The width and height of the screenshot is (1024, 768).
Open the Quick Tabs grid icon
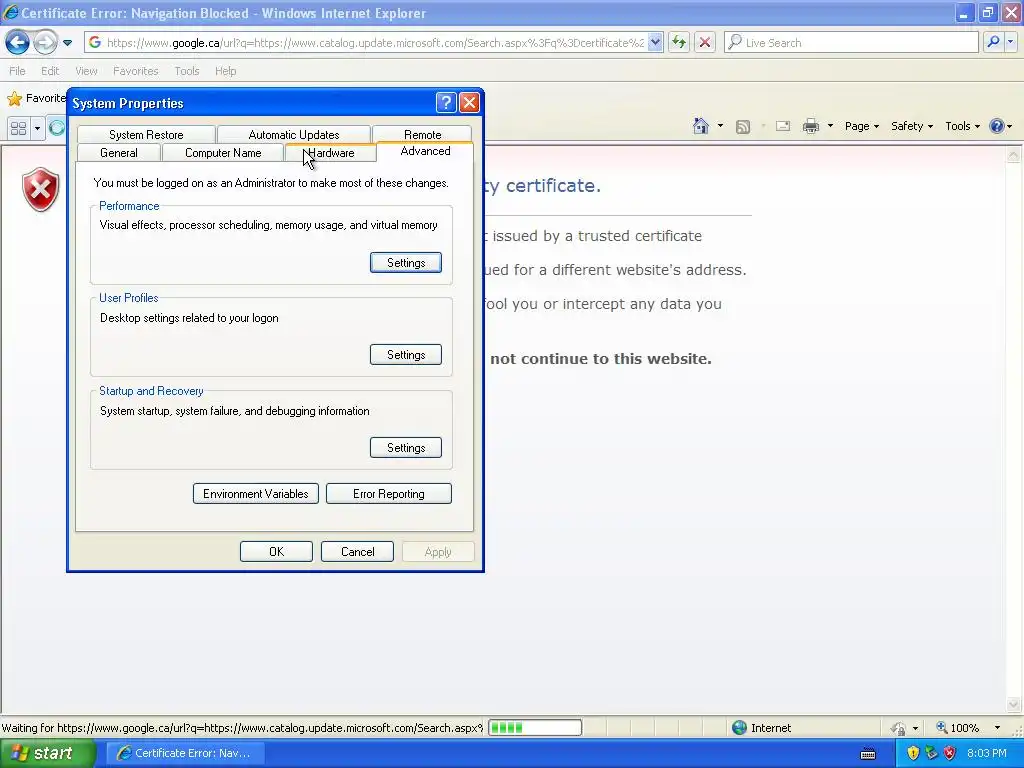[18, 128]
